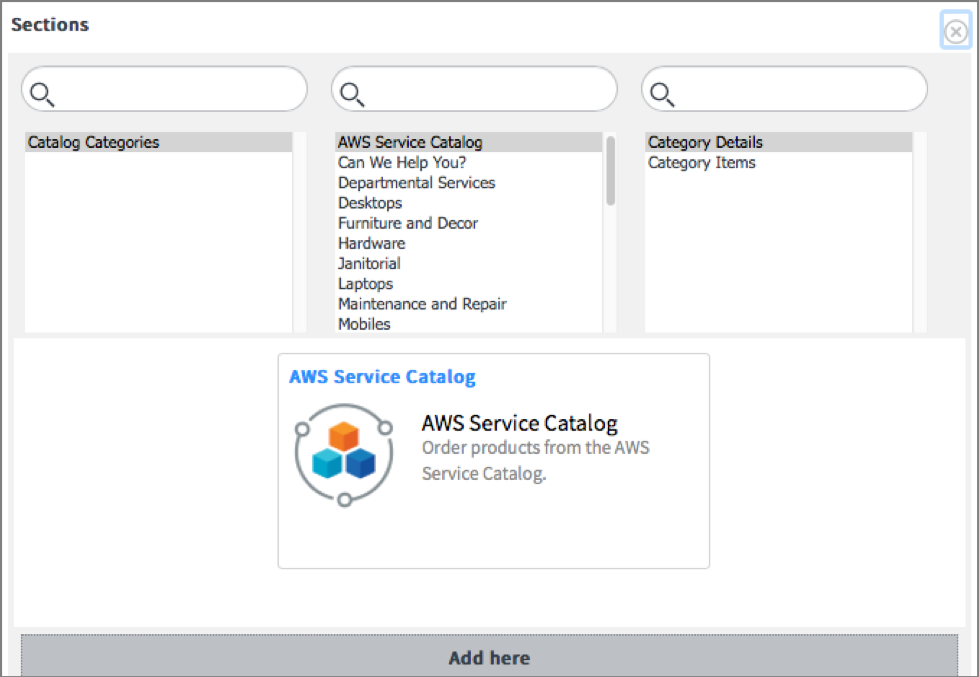Click the third column search magnifier icon
Image resolution: width=979 pixels, height=677 pixels.
point(662,94)
